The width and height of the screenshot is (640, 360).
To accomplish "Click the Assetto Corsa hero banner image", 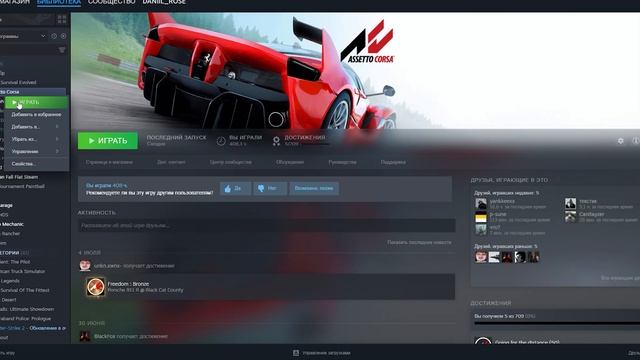I will click(x=355, y=70).
